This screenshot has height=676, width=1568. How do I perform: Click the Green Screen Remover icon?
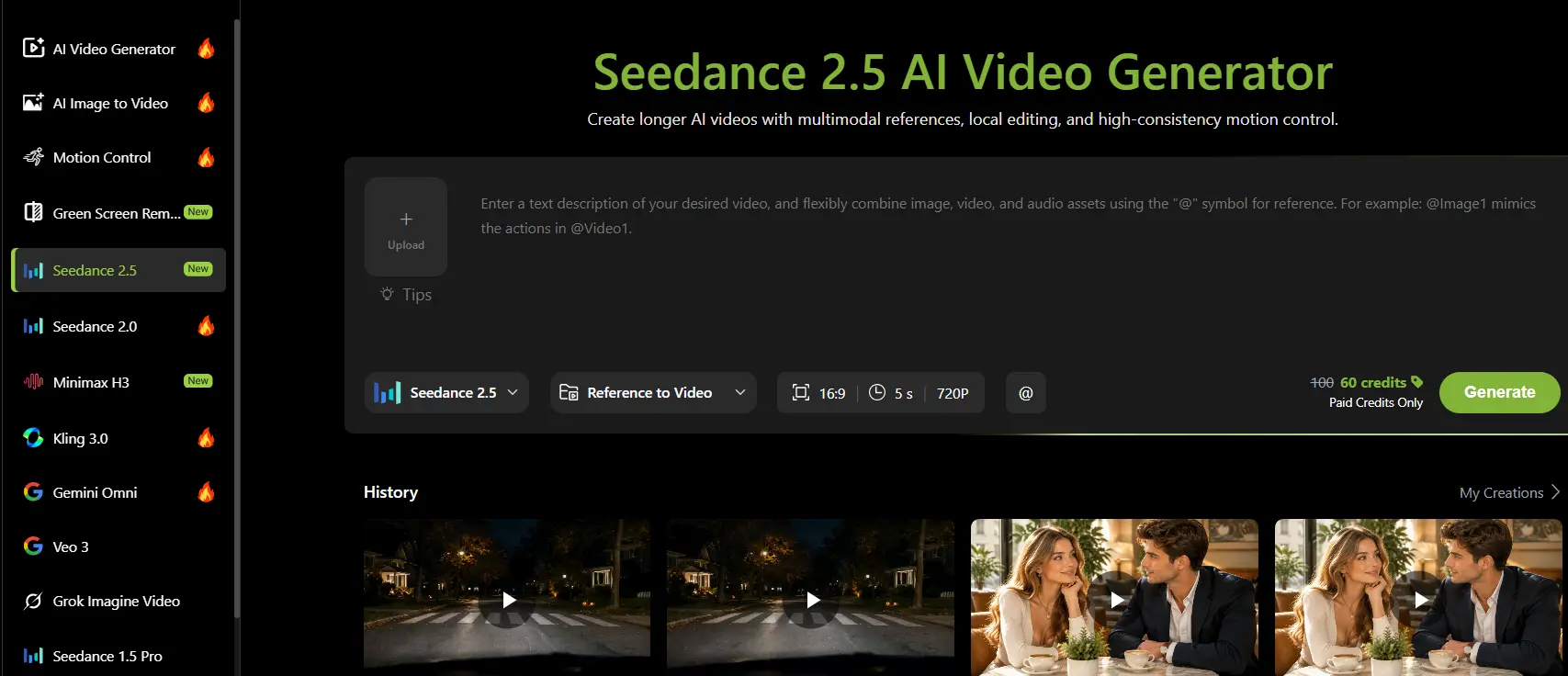click(33, 212)
